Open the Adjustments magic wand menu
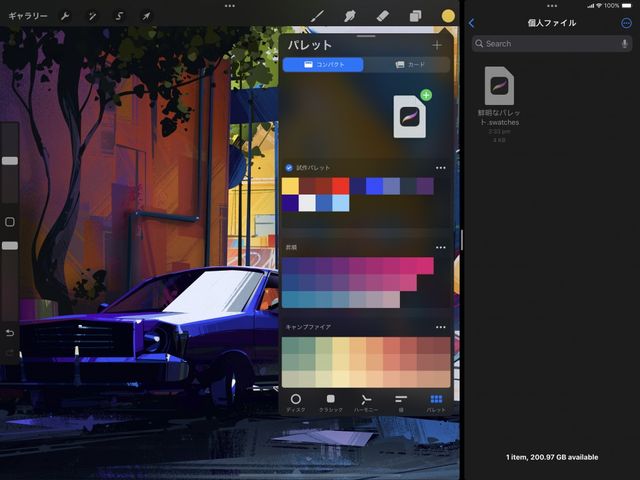This screenshot has width=640, height=480. 92,16
